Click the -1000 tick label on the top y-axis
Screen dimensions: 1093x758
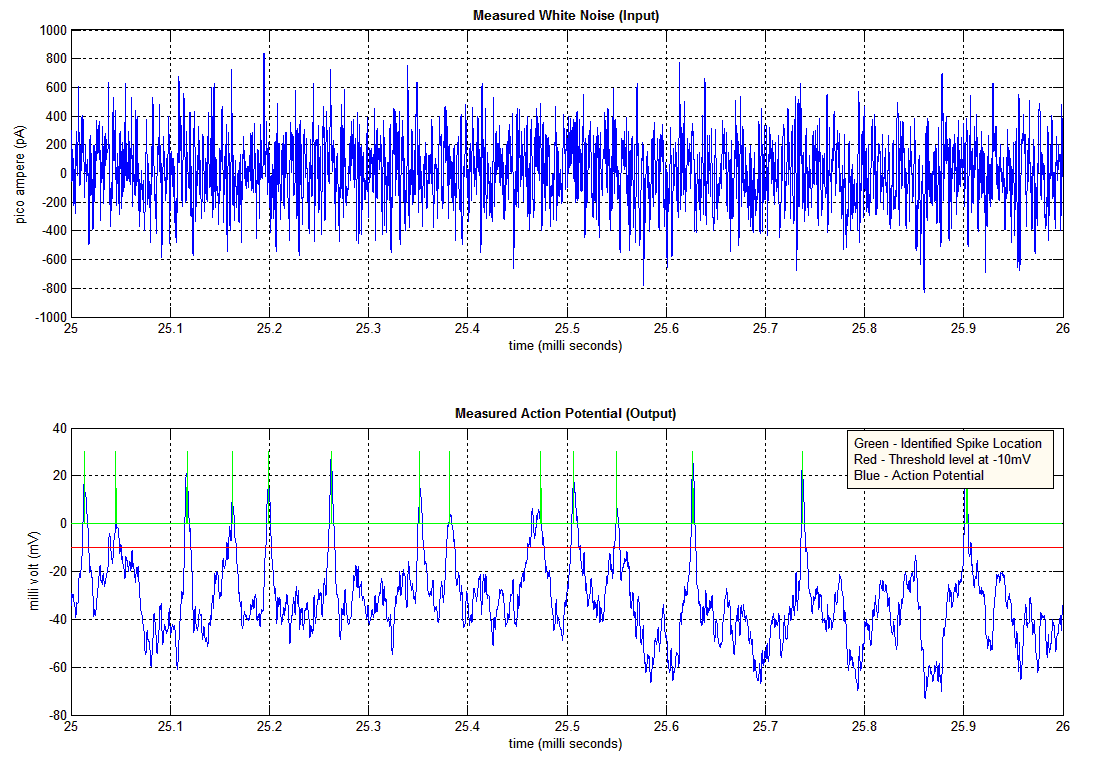50,318
